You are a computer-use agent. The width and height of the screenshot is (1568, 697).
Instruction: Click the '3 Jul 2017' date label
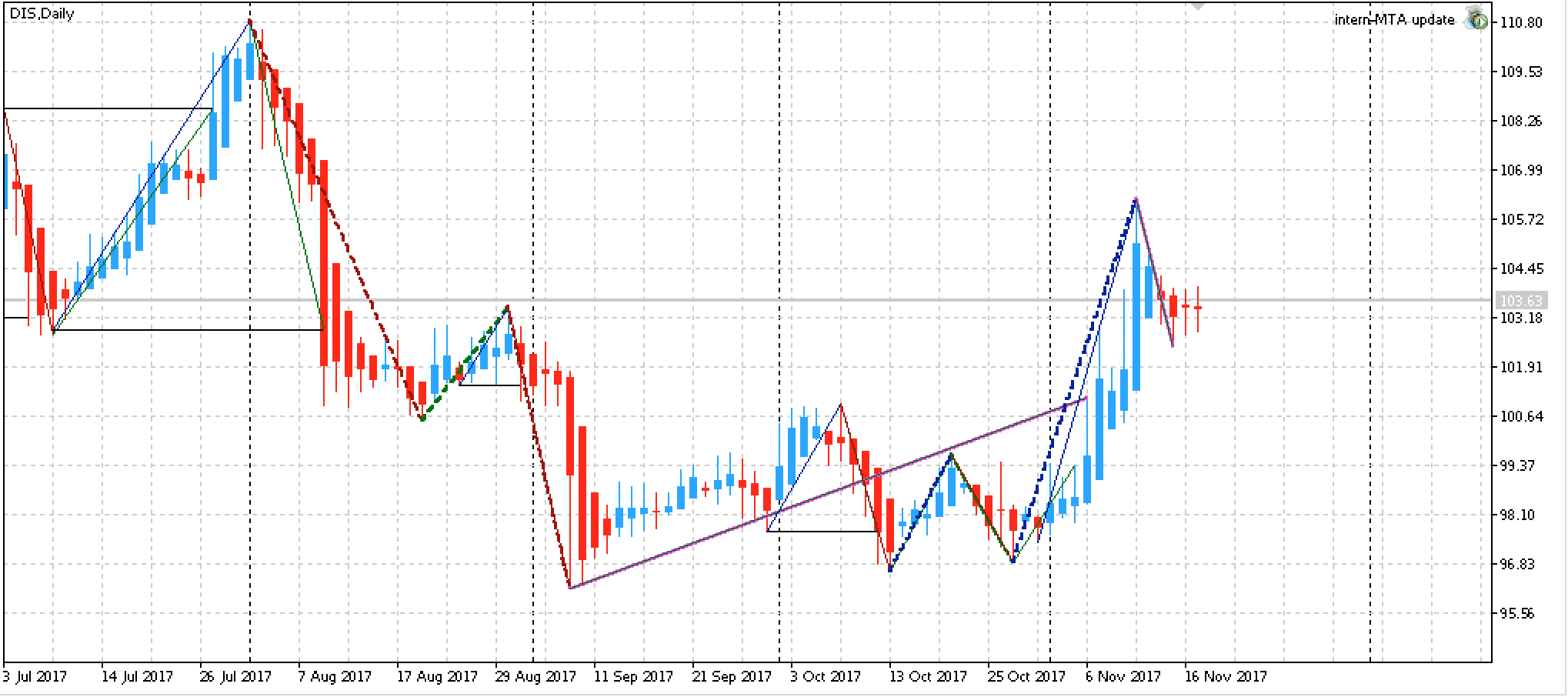[x=35, y=677]
